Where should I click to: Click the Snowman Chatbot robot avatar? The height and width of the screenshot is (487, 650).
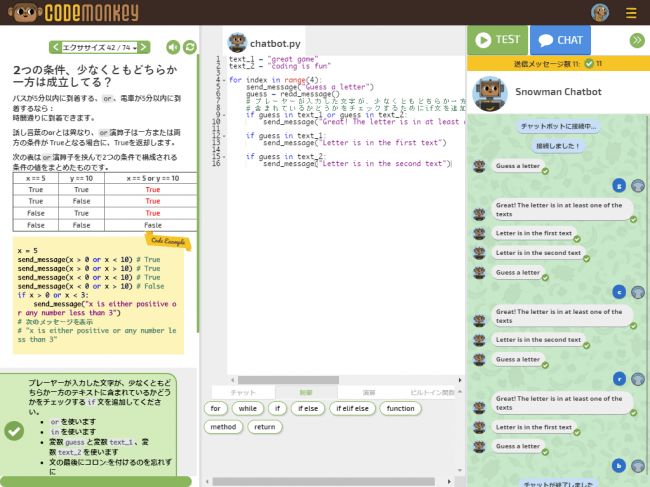tap(490, 92)
